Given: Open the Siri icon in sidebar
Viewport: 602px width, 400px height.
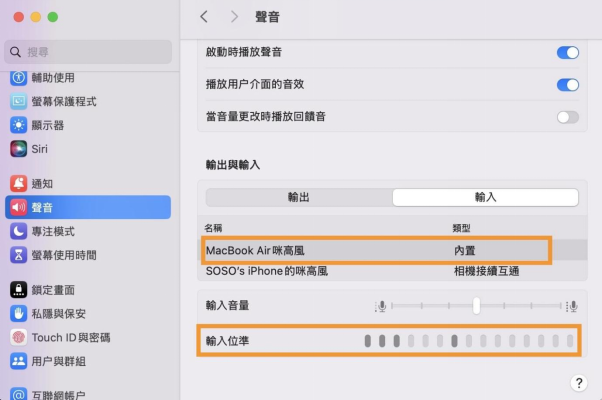Looking at the screenshot, I should point(18,149).
